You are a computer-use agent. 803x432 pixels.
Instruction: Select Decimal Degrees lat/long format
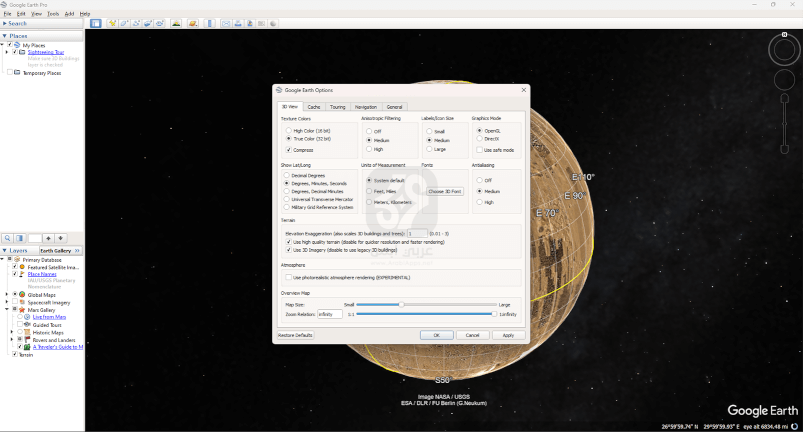[287, 176]
